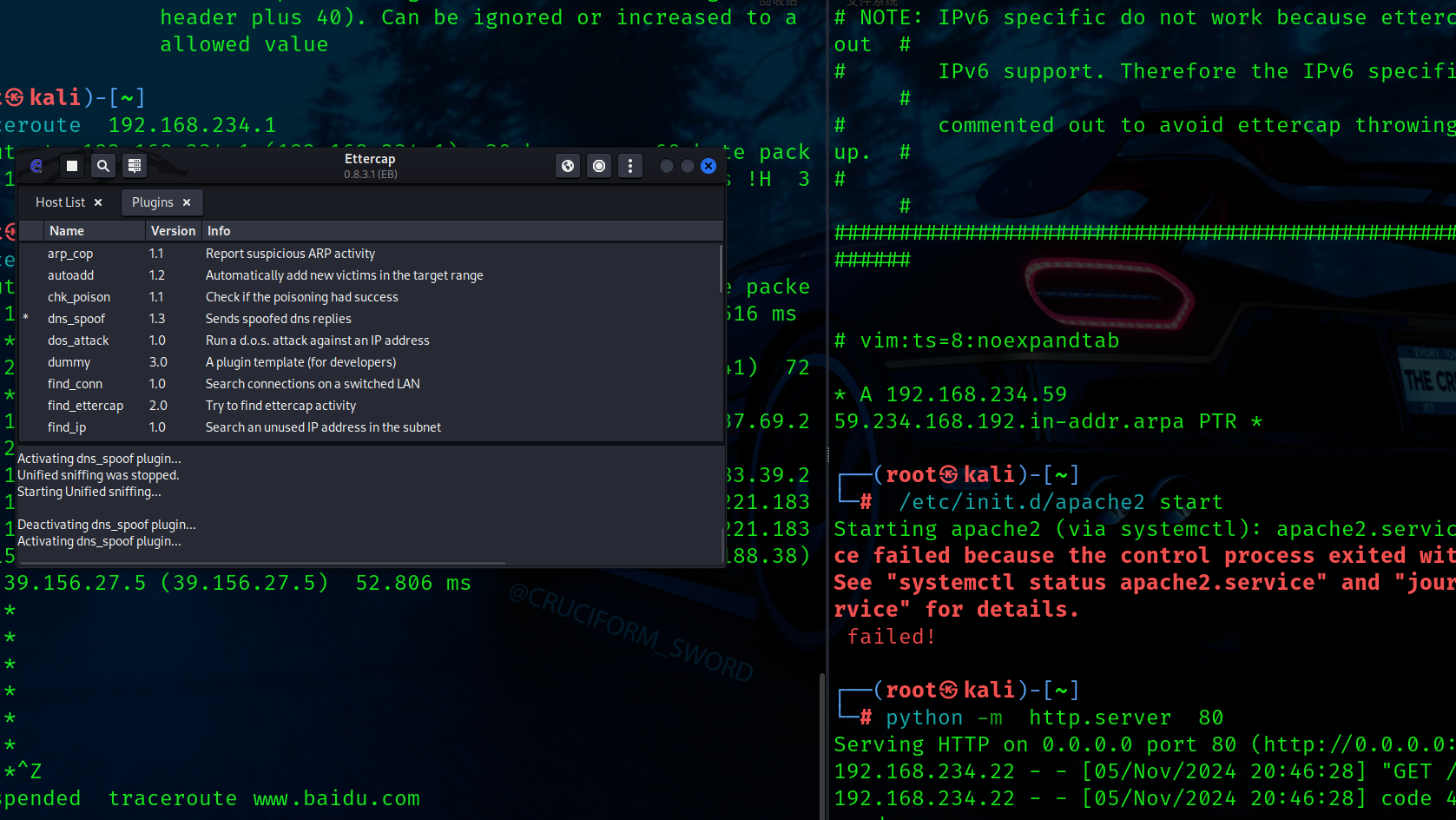Viewport: 1456px width, 820px height.
Task: Select the find_ettercap plugin row
Action: tap(371, 406)
